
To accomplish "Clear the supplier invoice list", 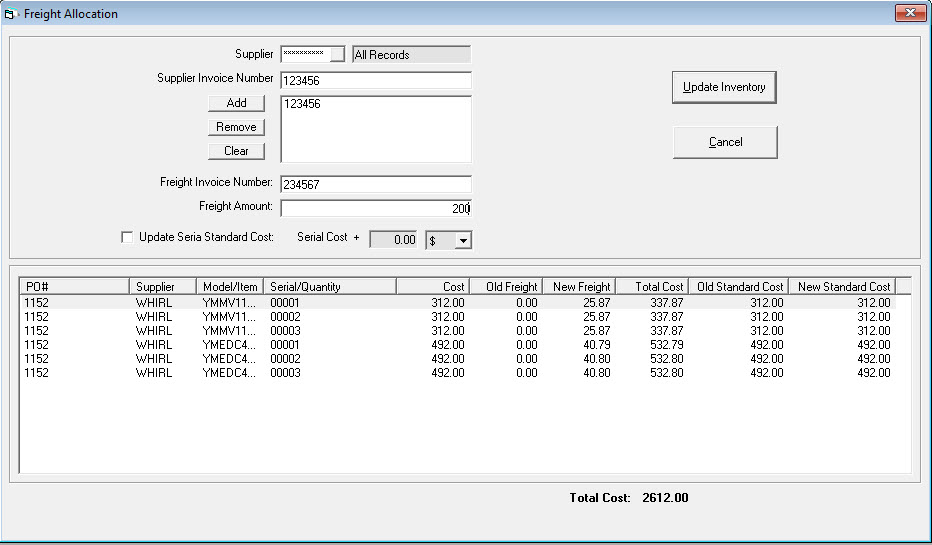I will [x=236, y=151].
